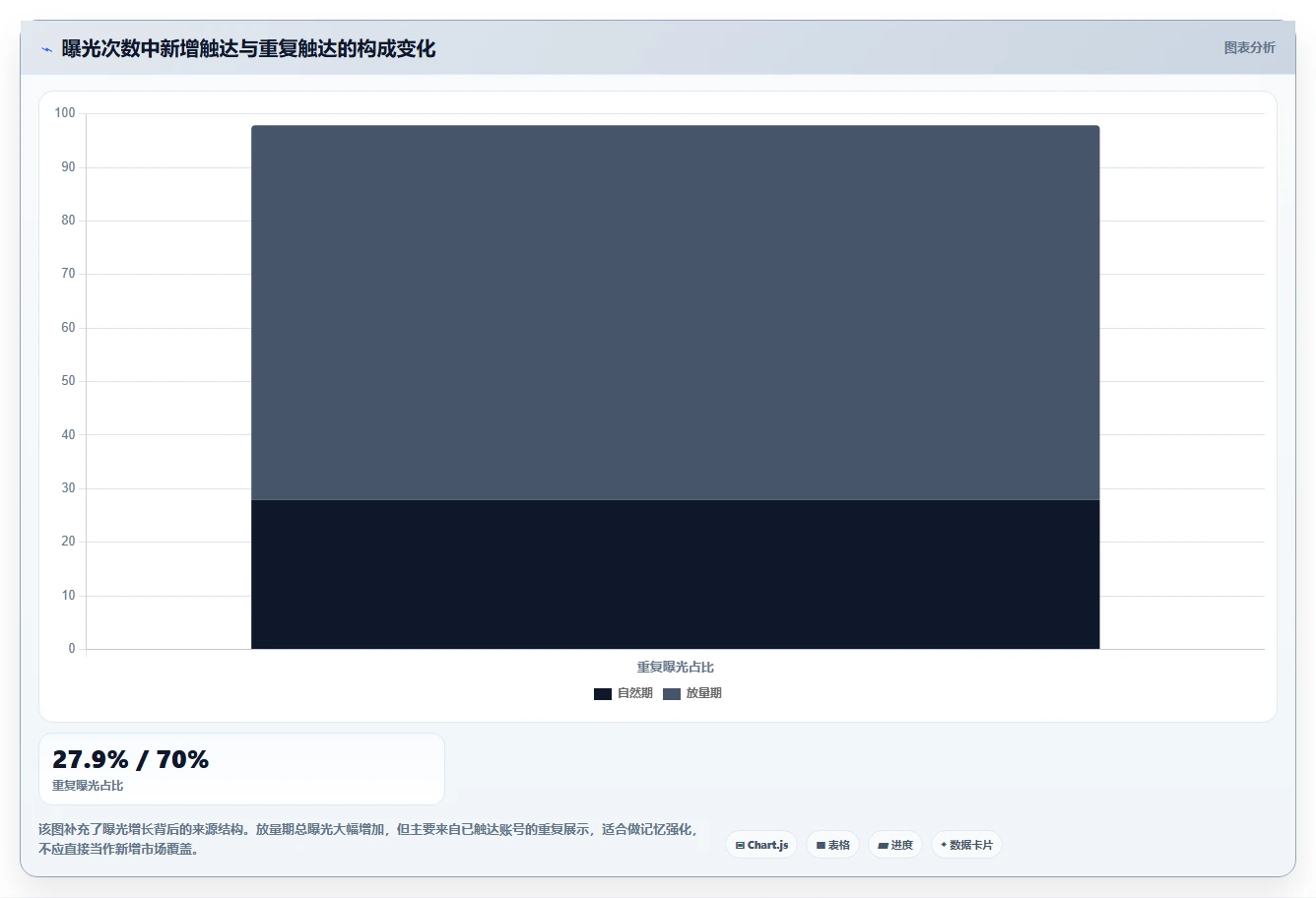This screenshot has height=898, width=1316.
Task: Click the 重复曝光占比 x-axis label
Action: point(676,667)
